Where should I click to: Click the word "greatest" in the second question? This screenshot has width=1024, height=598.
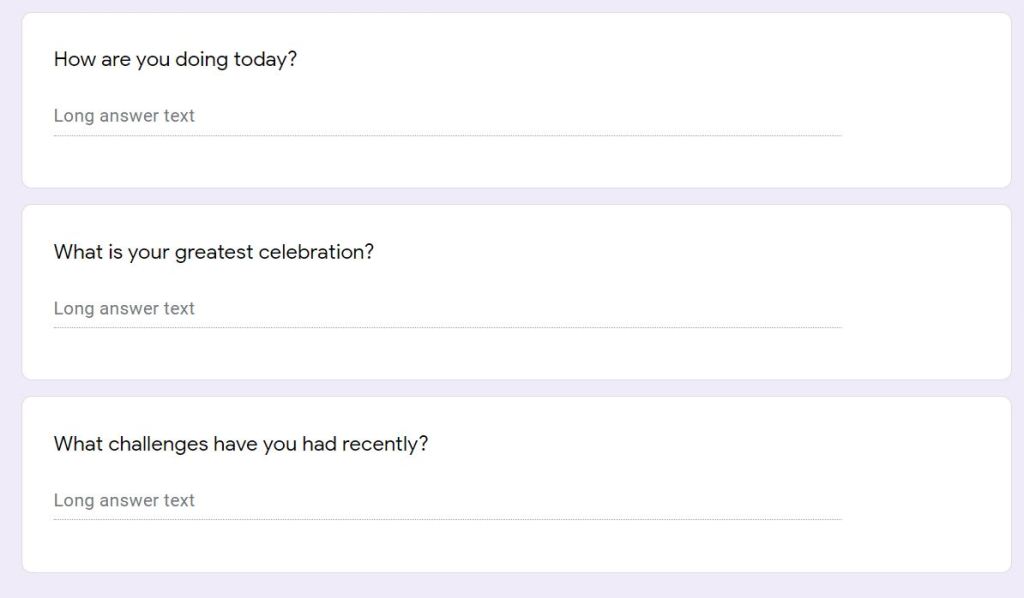[x=213, y=252]
